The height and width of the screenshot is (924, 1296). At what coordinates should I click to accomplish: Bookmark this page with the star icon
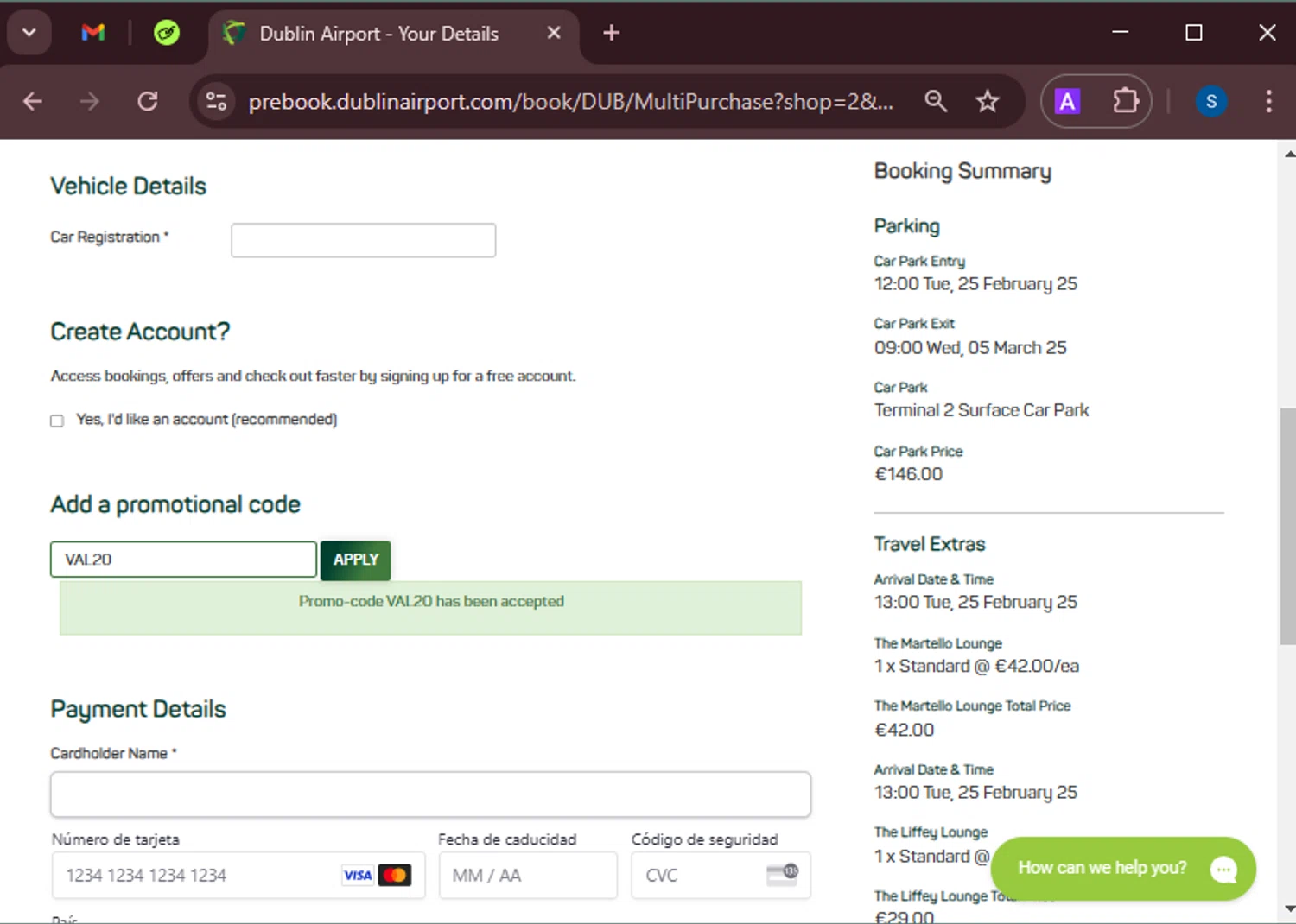988,102
